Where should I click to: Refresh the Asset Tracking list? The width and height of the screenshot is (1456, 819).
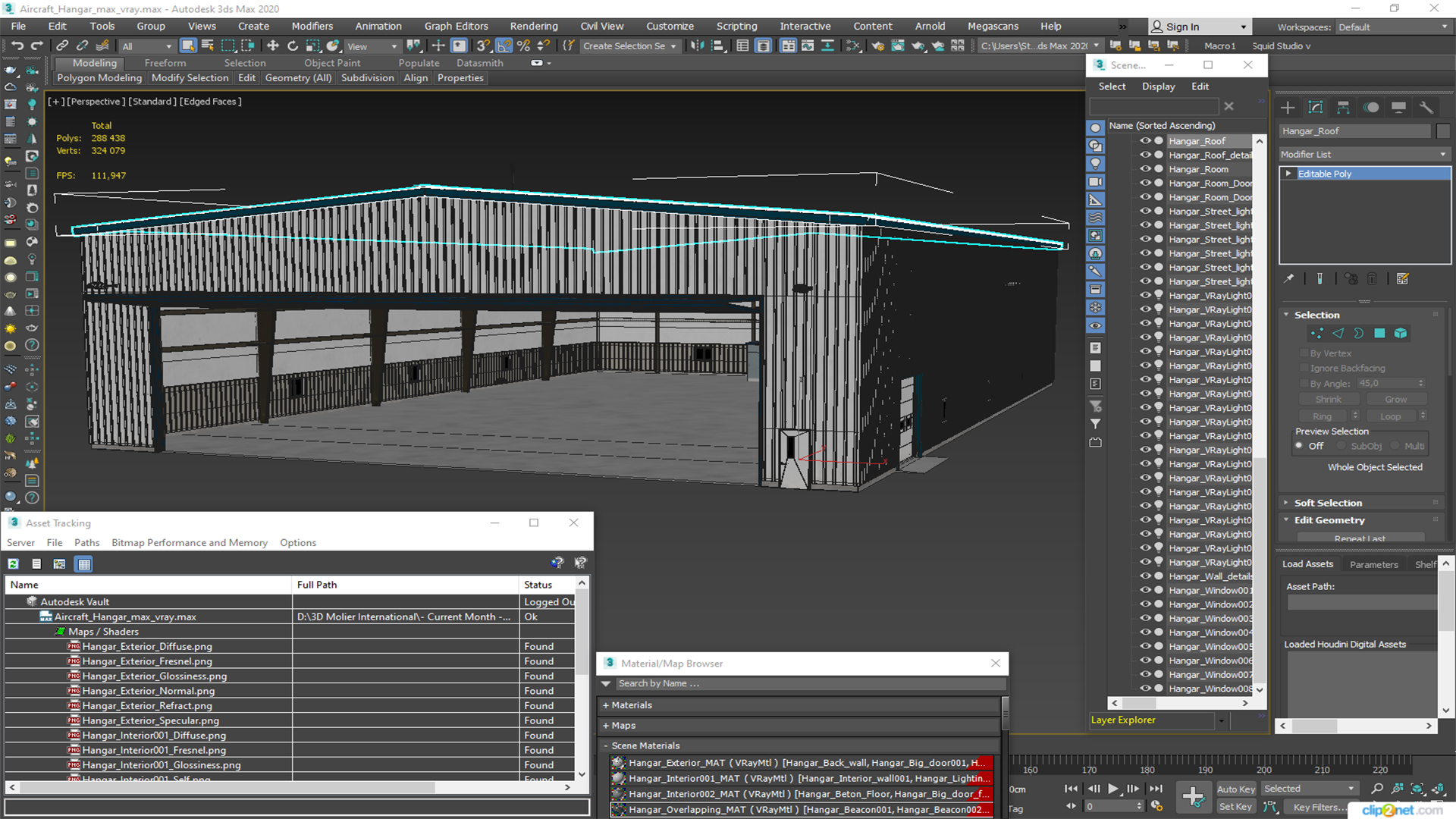14,563
